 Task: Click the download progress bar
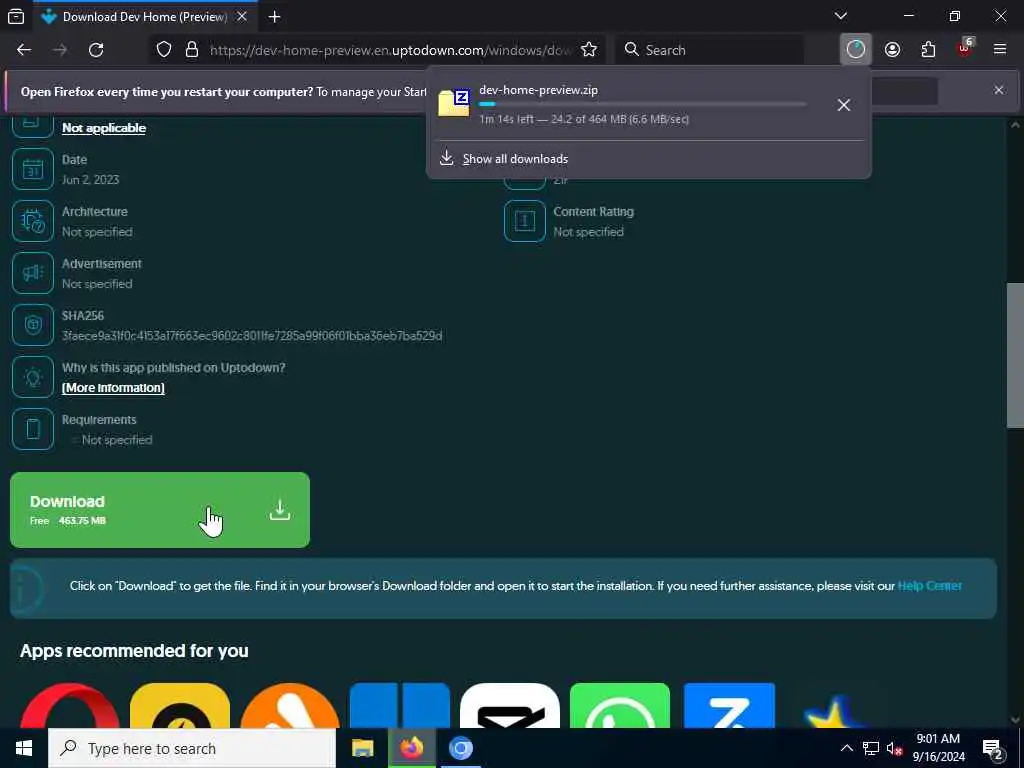[x=643, y=104]
